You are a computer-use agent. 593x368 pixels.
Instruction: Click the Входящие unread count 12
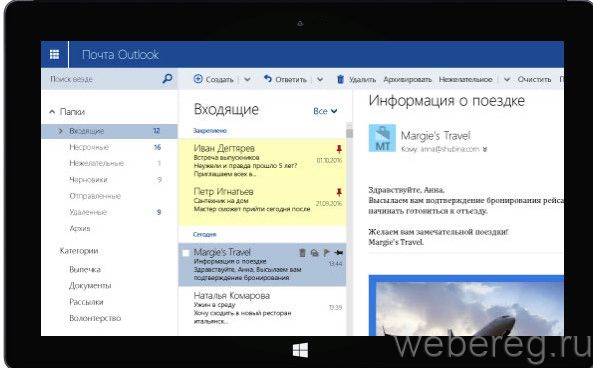157,131
